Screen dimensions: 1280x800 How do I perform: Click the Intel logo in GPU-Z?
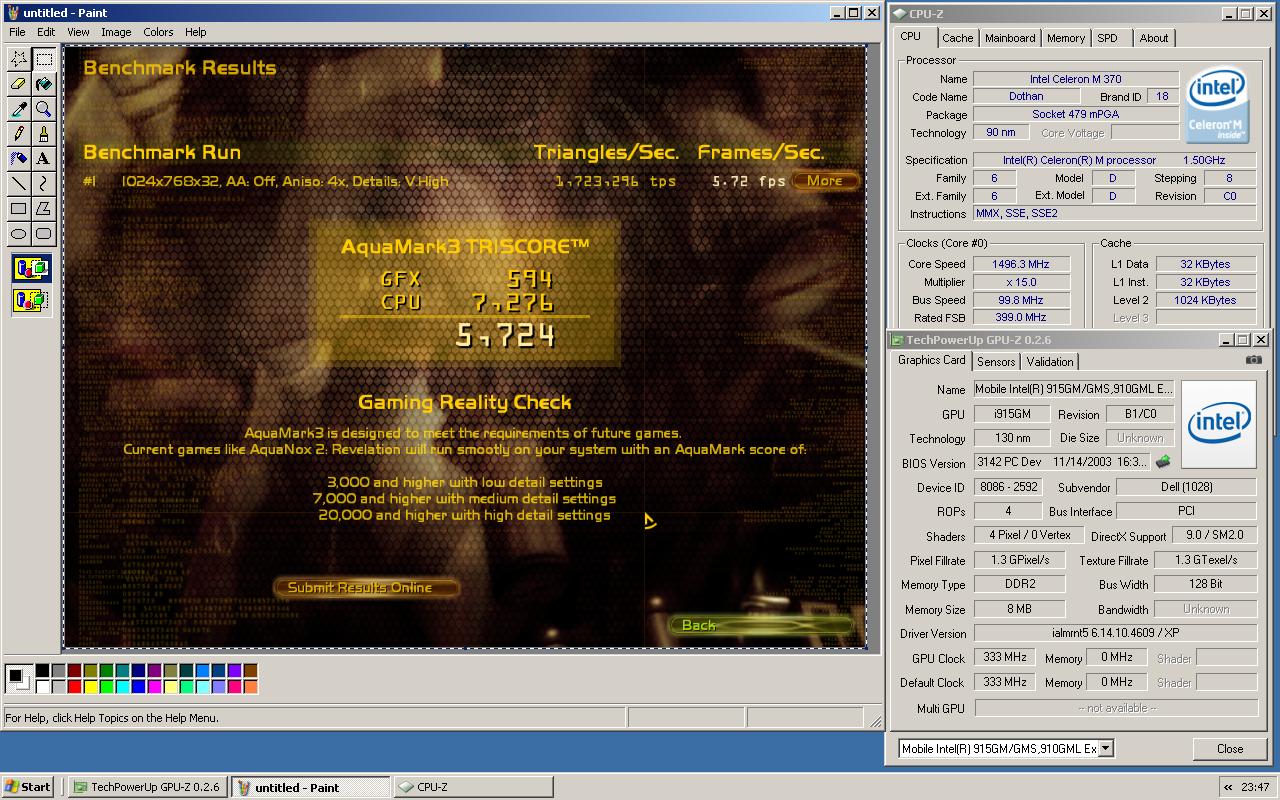click(1219, 424)
